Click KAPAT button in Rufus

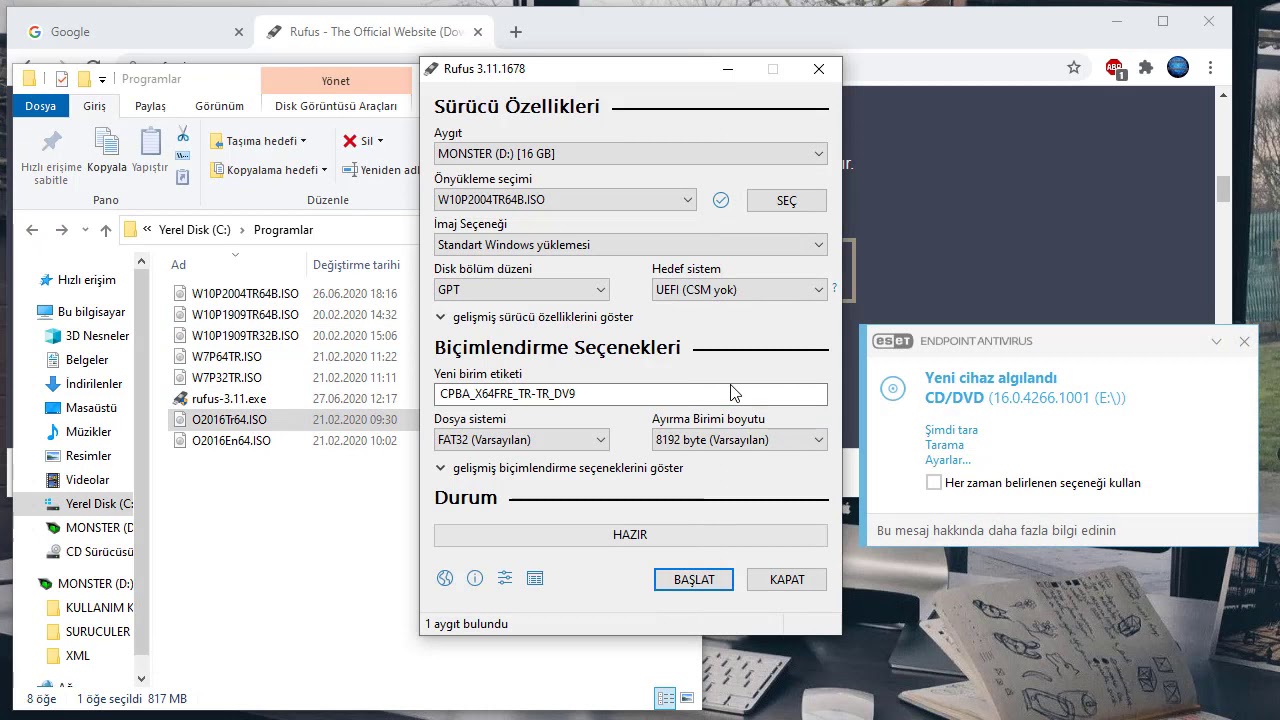pyautogui.click(x=787, y=580)
